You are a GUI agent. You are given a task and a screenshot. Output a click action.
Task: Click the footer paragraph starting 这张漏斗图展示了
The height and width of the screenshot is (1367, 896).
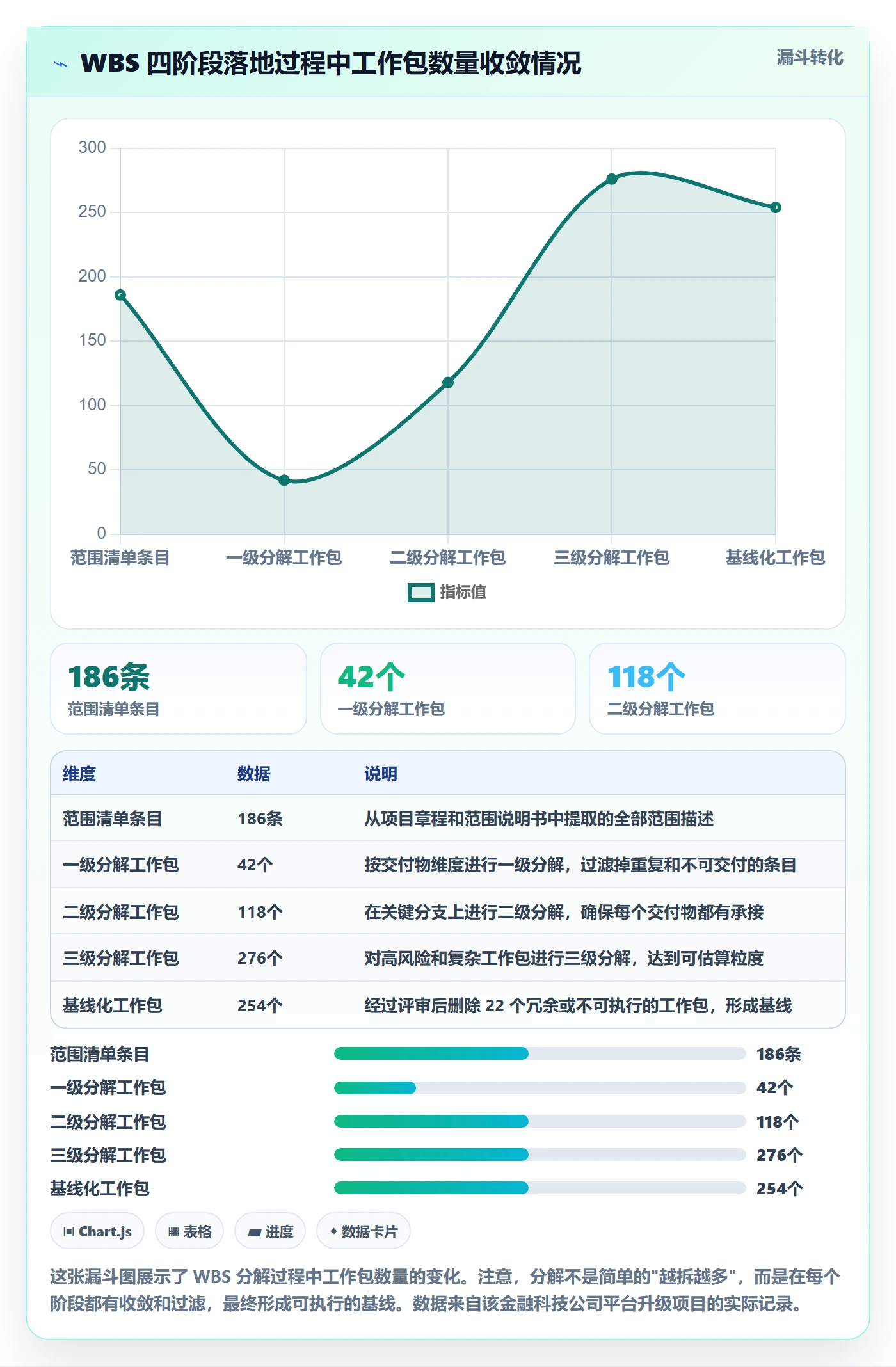(x=445, y=1290)
